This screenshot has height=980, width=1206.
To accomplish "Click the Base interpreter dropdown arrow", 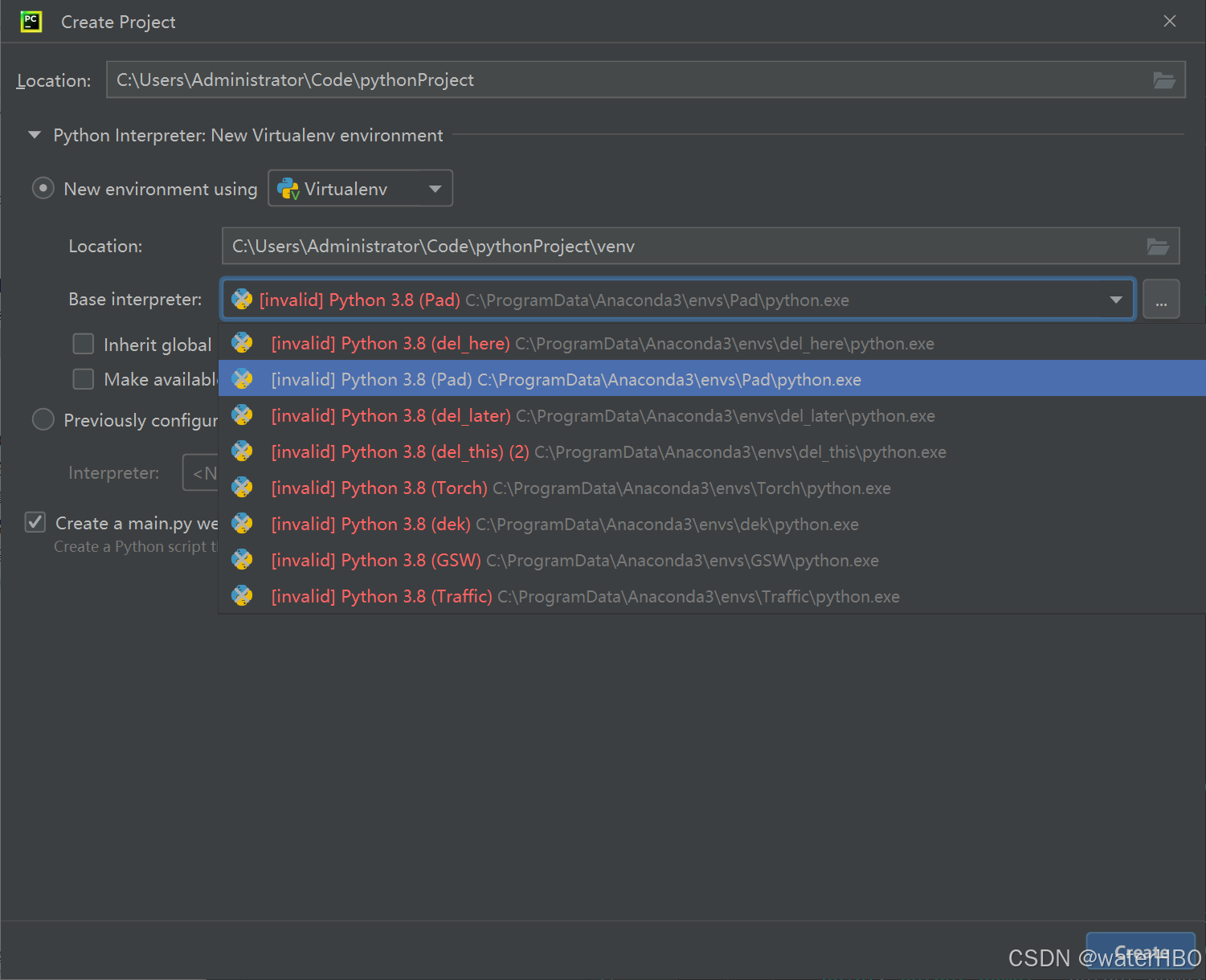I will click(1116, 300).
